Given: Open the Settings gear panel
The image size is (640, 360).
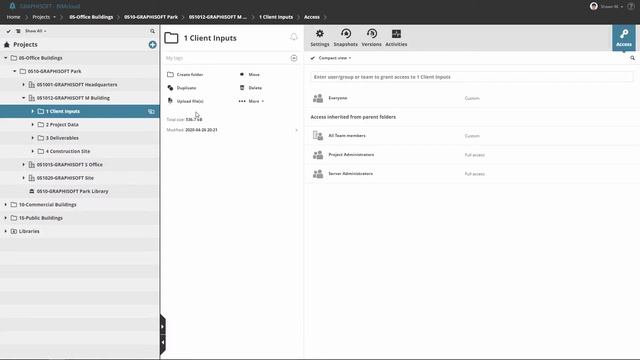Looking at the screenshot, I should pos(320,38).
